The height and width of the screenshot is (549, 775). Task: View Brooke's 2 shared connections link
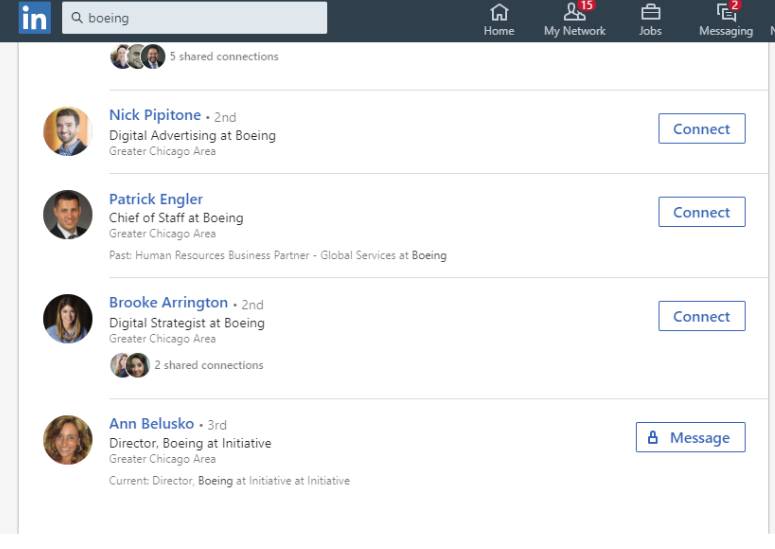pyautogui.click(x=209, y=365)
